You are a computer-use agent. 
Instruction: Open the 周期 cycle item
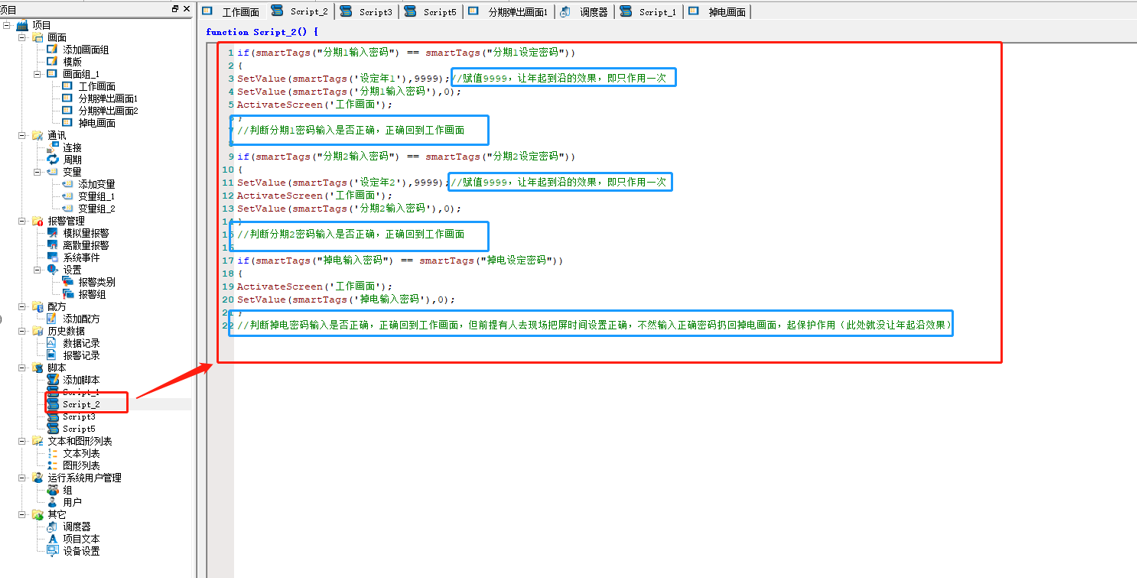[x=73, y=160]
